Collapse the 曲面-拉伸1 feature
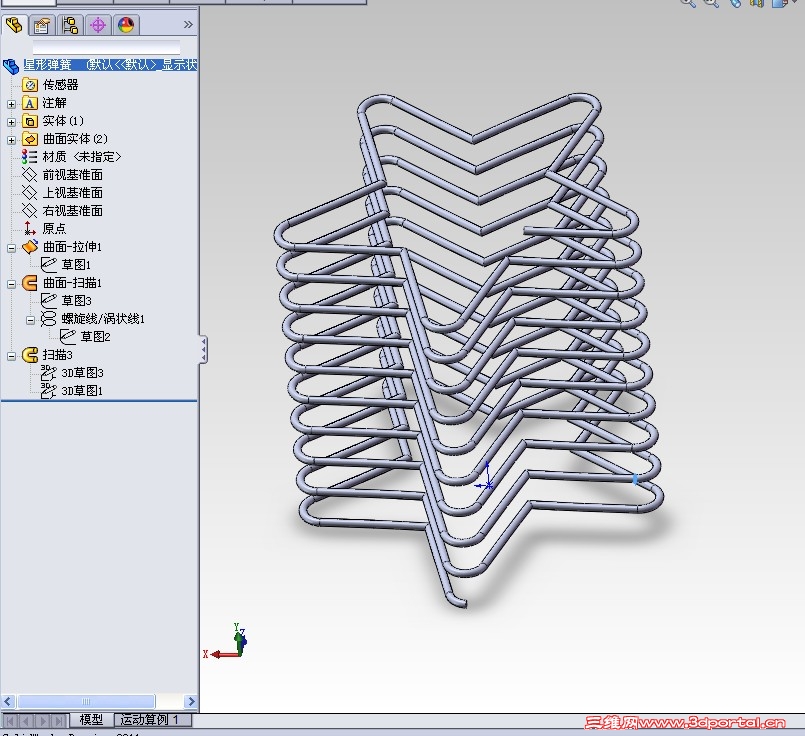This screenshot has width=805, height=736. click(x=11, y=248)
